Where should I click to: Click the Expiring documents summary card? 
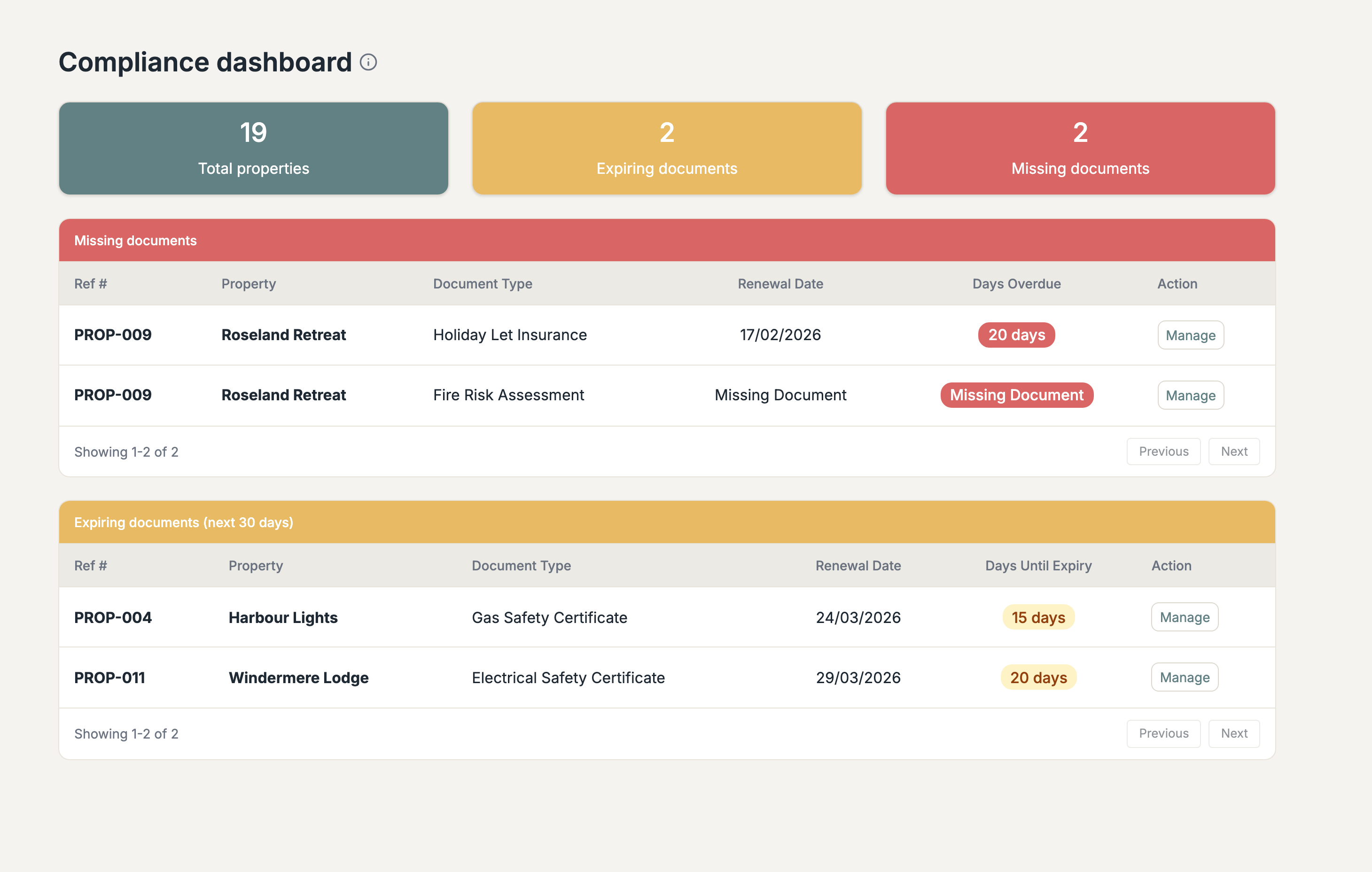tap(667, 148)
